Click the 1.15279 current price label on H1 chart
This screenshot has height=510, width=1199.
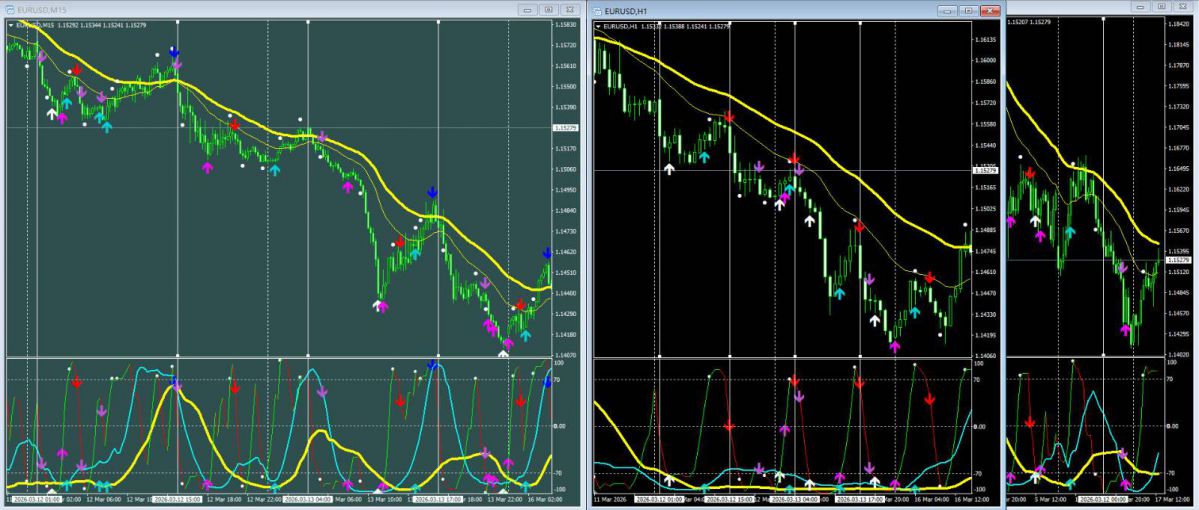click(x=987, y=171)
